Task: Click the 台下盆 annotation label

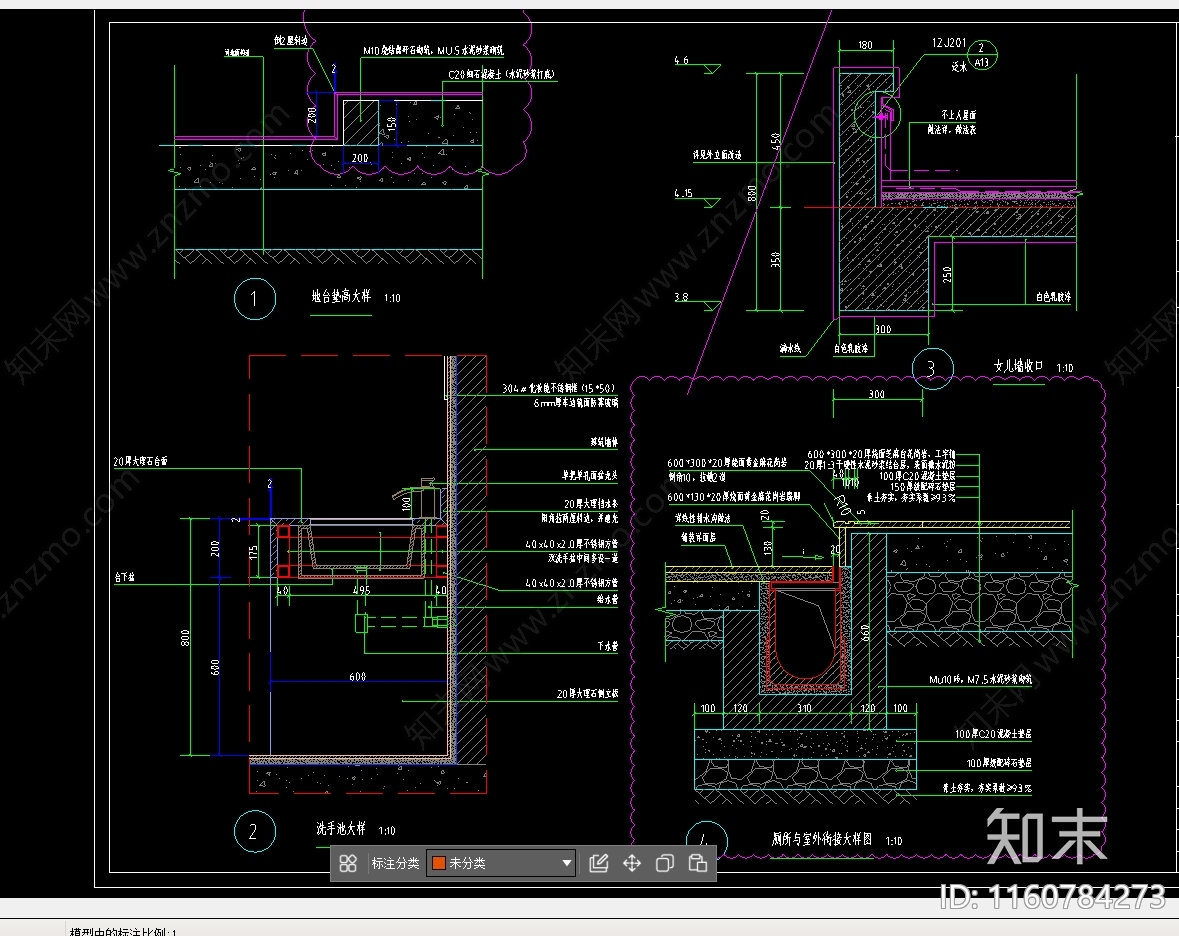Action: pos(125,577)
